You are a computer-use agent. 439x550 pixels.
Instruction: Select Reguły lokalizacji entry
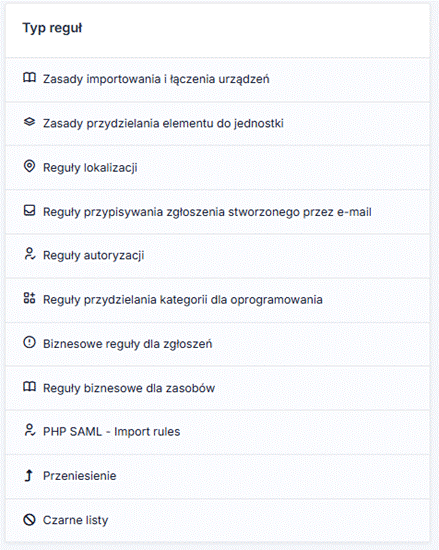(x=218, y=168)
